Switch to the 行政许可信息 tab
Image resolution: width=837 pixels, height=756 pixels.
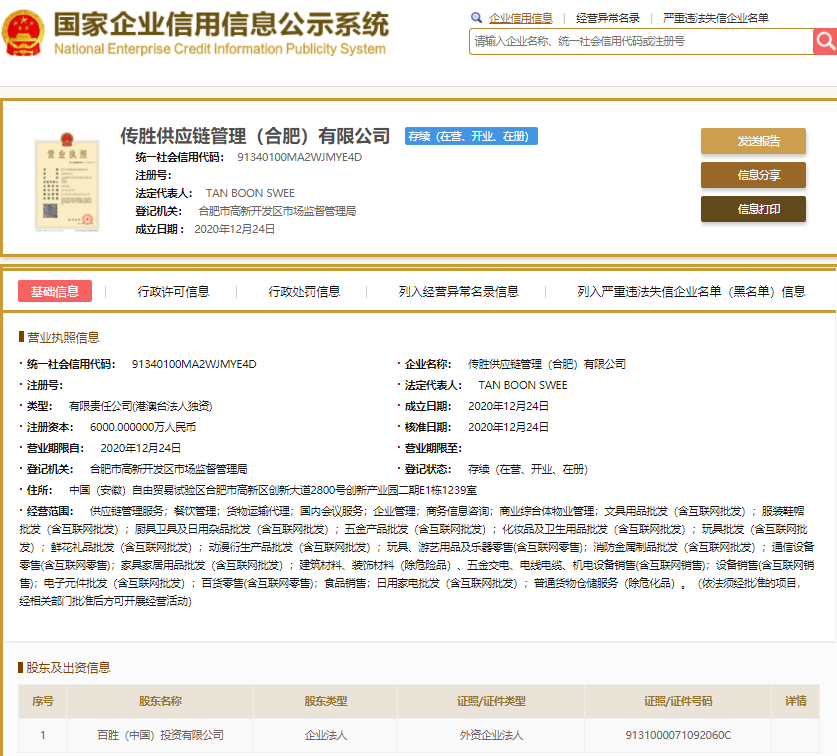coord(173,292)
